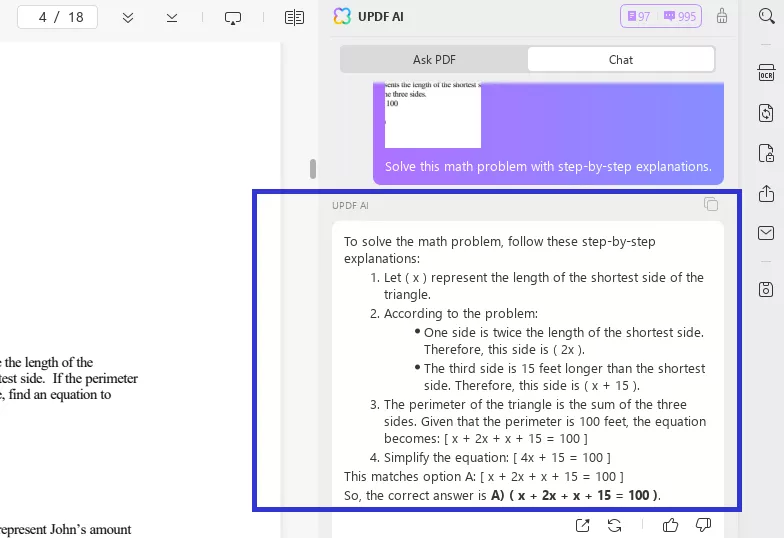Viewport: 784px width, 538px height.
Task: Like the AI response with thumbs up
Action: pos(671,525)
